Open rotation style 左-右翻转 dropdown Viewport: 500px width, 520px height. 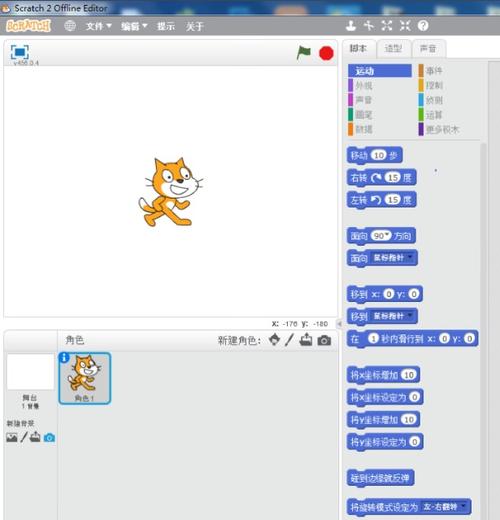(445, 507)
